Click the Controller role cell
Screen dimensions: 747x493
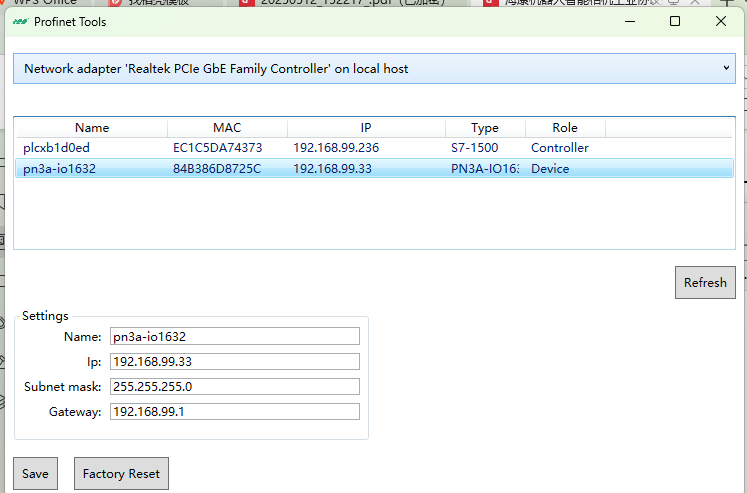click(560, 148)
